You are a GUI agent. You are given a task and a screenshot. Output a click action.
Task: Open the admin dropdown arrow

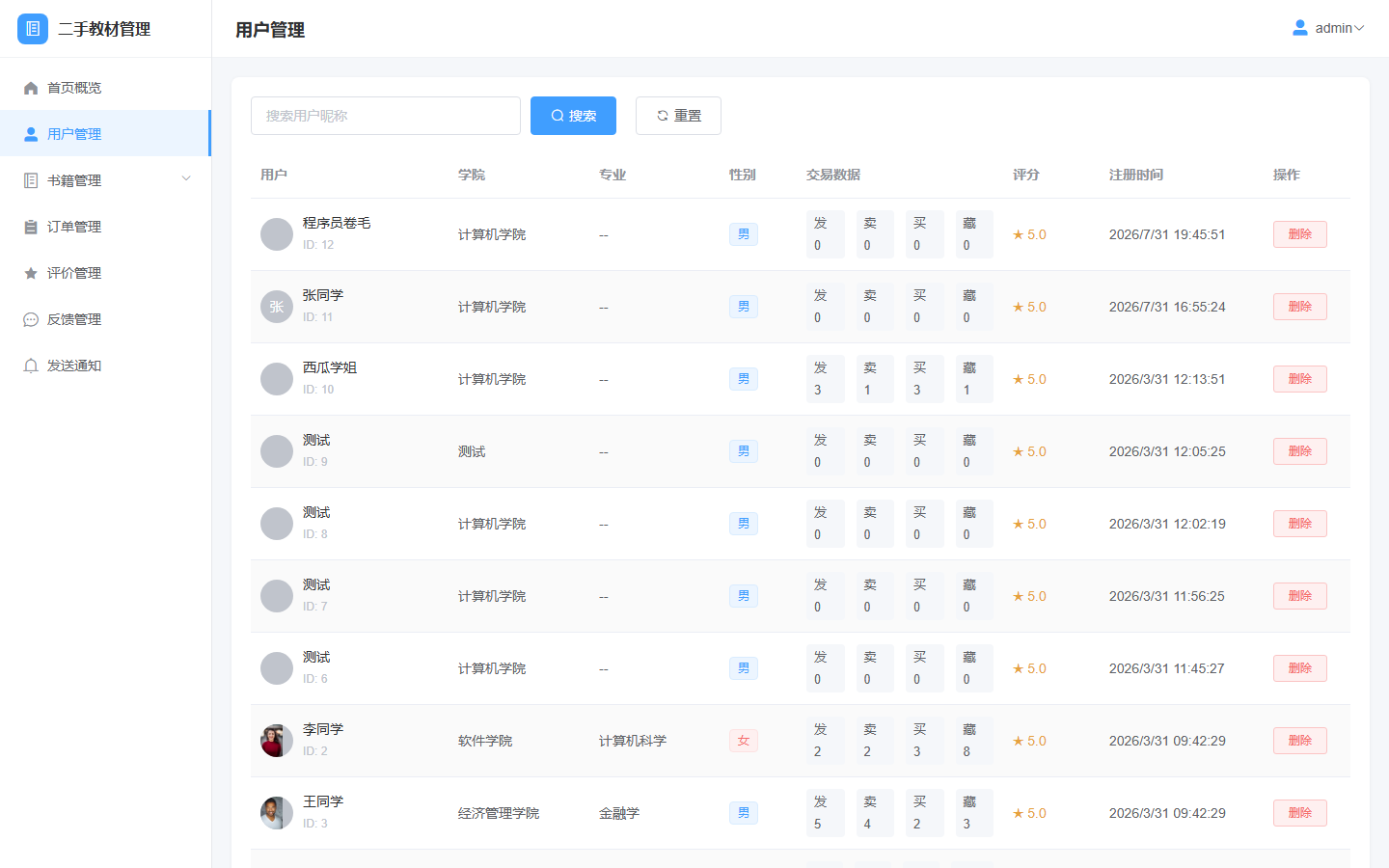point(1359,28)
